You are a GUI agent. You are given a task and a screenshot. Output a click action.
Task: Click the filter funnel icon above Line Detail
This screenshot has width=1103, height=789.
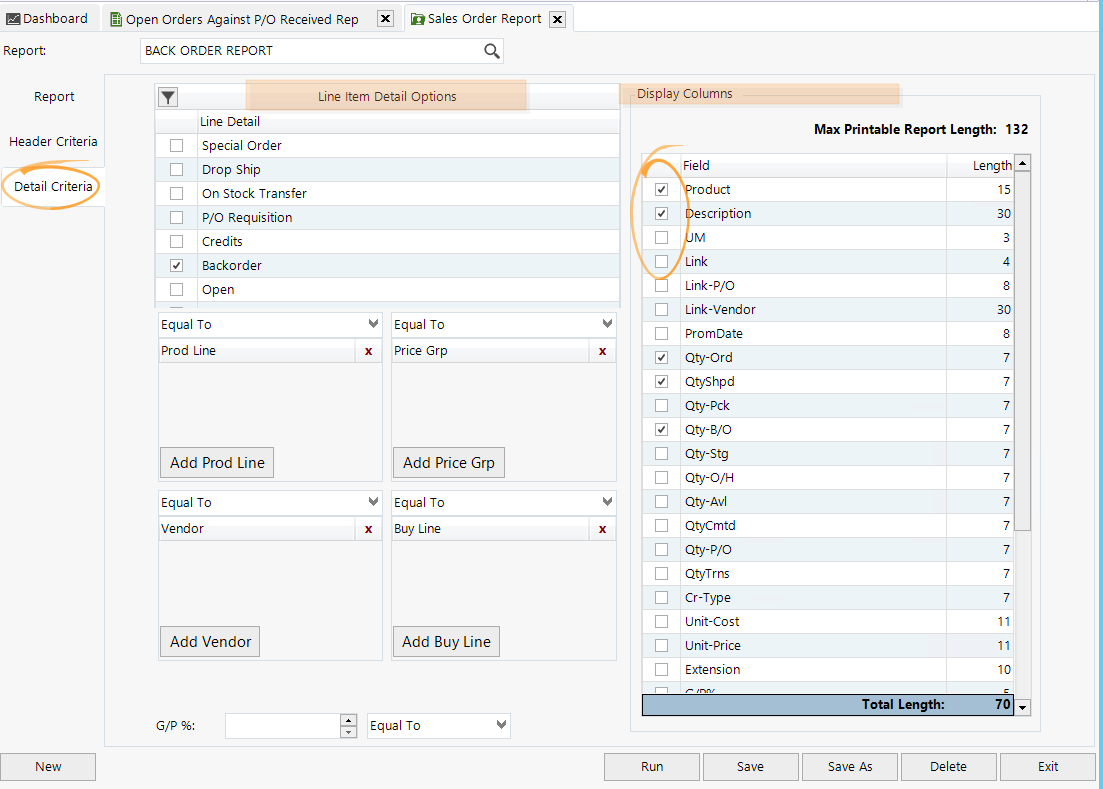coord(168,97)
